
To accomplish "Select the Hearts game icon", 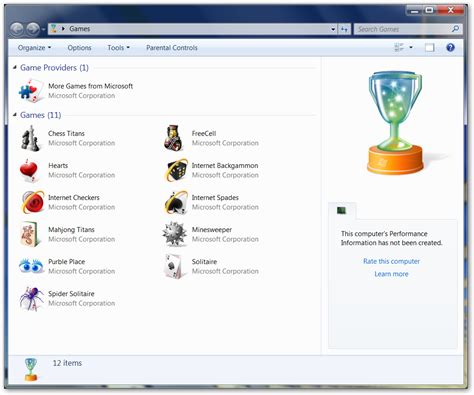I will pos(29,170).
